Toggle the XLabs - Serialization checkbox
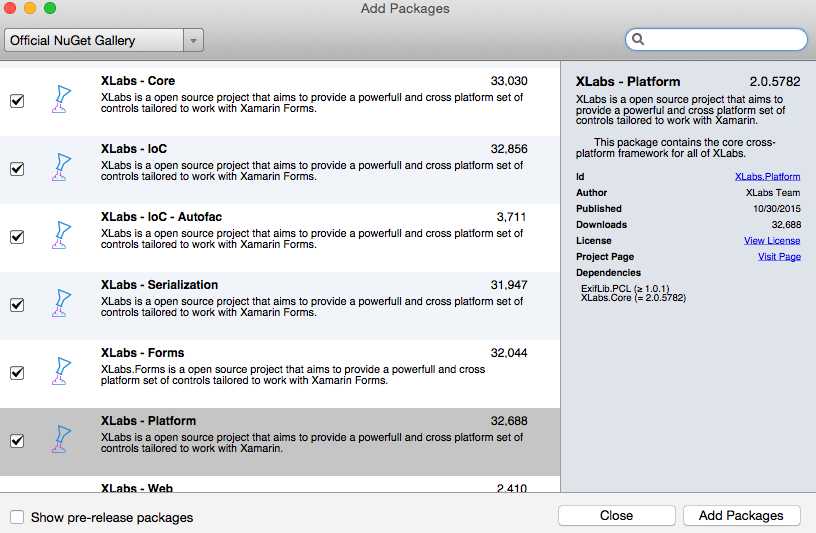 tap(17, 304)
